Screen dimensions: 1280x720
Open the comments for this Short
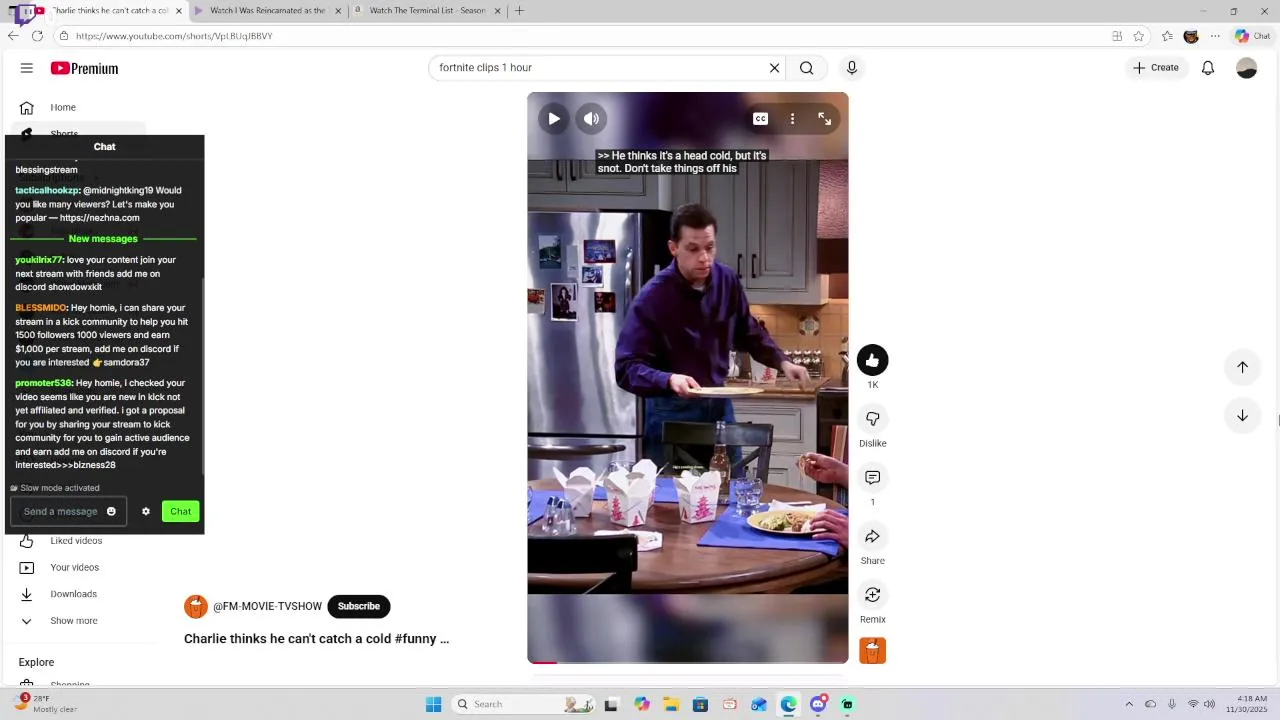873,478
